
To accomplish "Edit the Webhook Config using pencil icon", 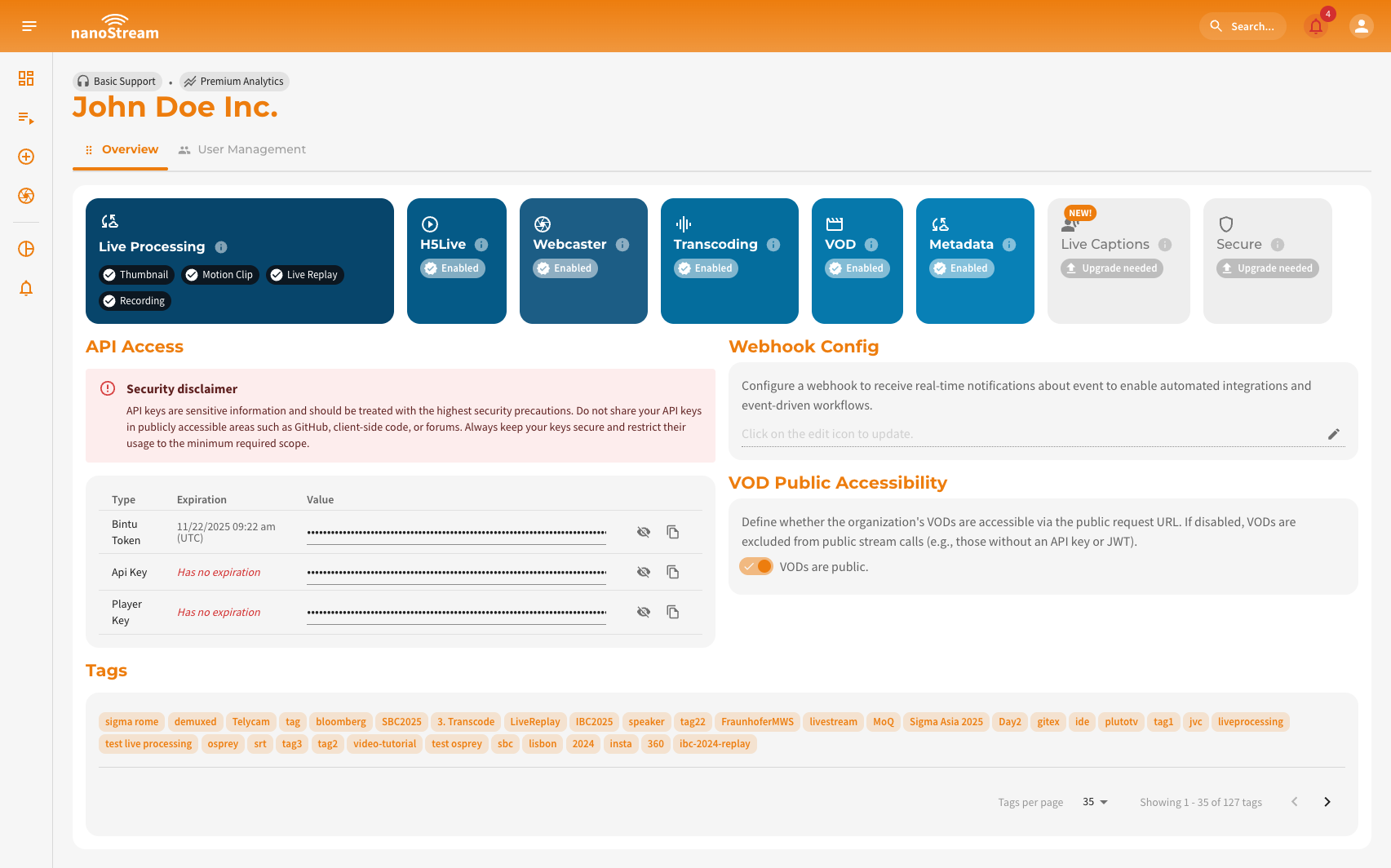I will point(1334,434).
